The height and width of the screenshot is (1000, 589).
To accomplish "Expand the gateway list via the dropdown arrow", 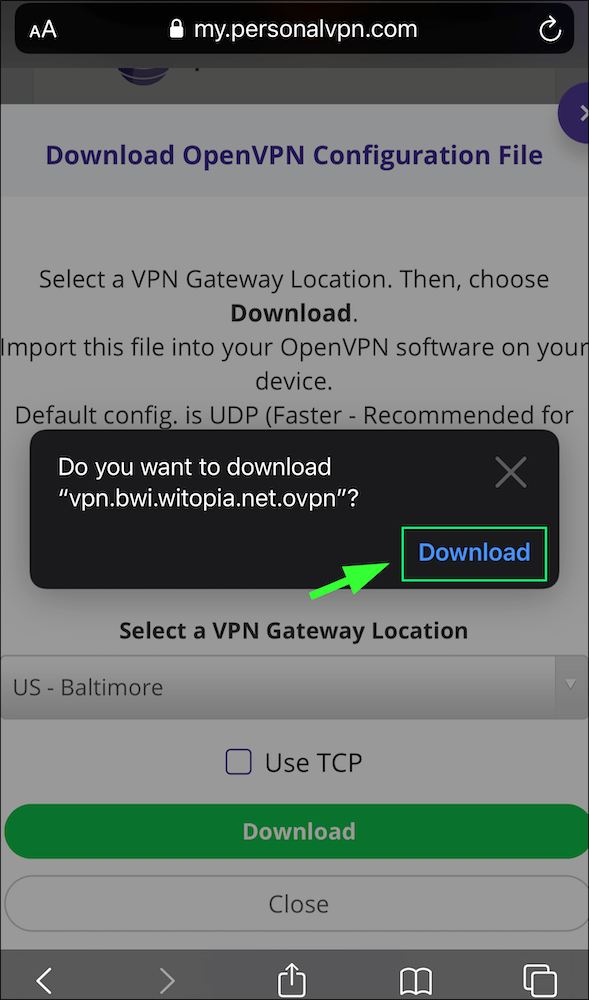I will pyautogui.click(x=571, y=684).
